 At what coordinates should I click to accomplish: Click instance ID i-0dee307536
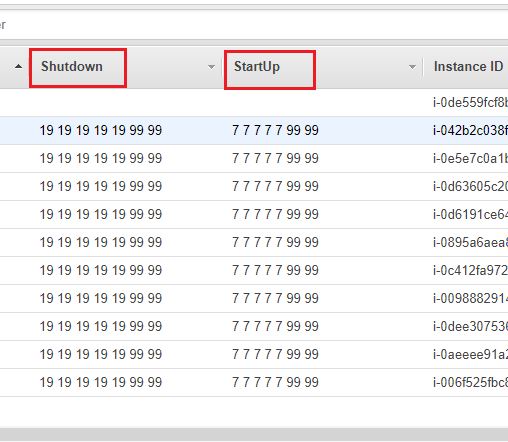coord(470,326)
